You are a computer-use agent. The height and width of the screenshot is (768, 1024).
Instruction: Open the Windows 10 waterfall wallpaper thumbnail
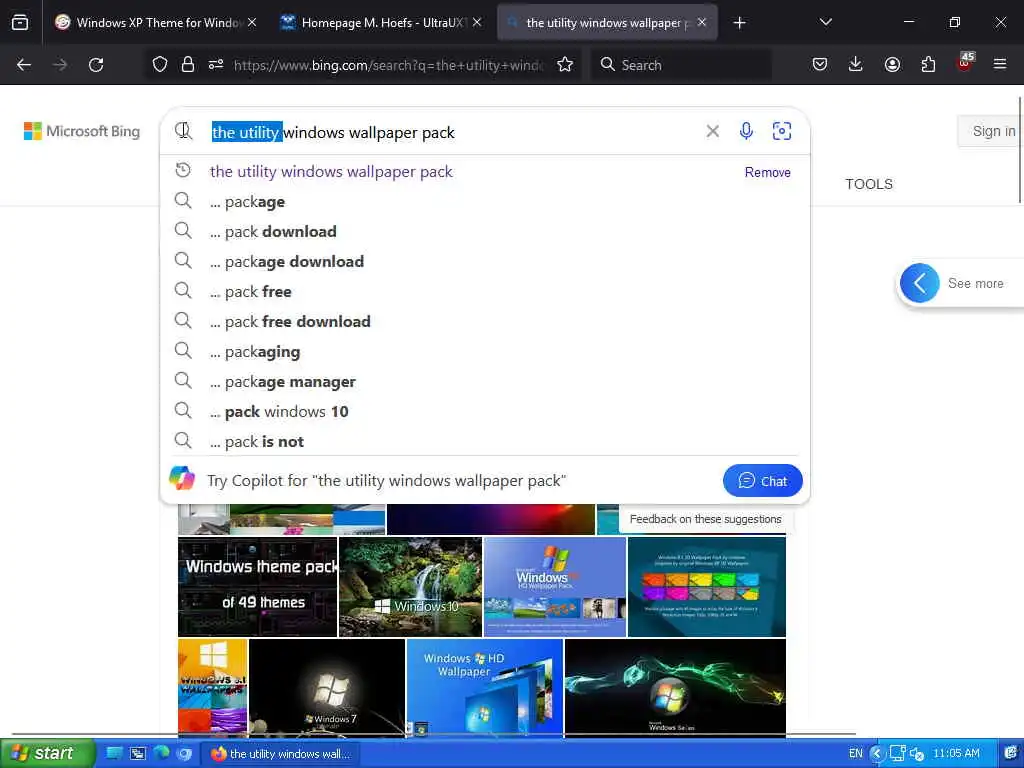[x=410, y=587]
